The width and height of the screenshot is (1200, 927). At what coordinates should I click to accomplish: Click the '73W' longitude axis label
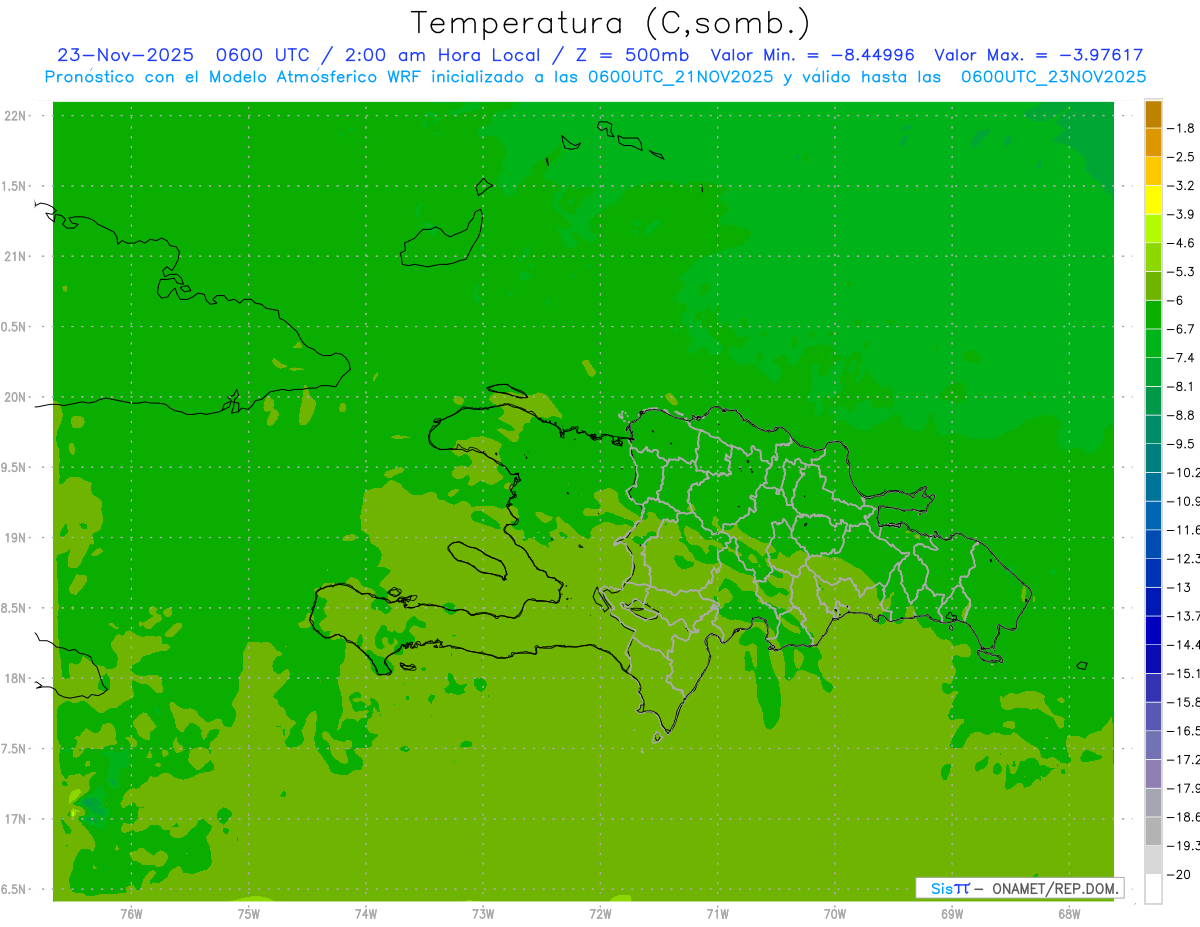[x=483, y=914]
